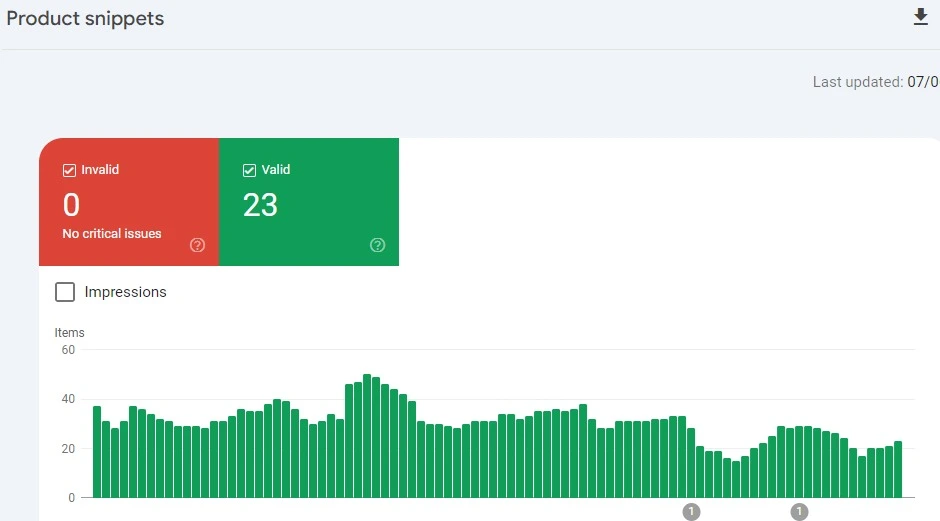This screenshot has width=940, height=521.
Task: Click the 40 label on y-axis
Action: [68, 399]
